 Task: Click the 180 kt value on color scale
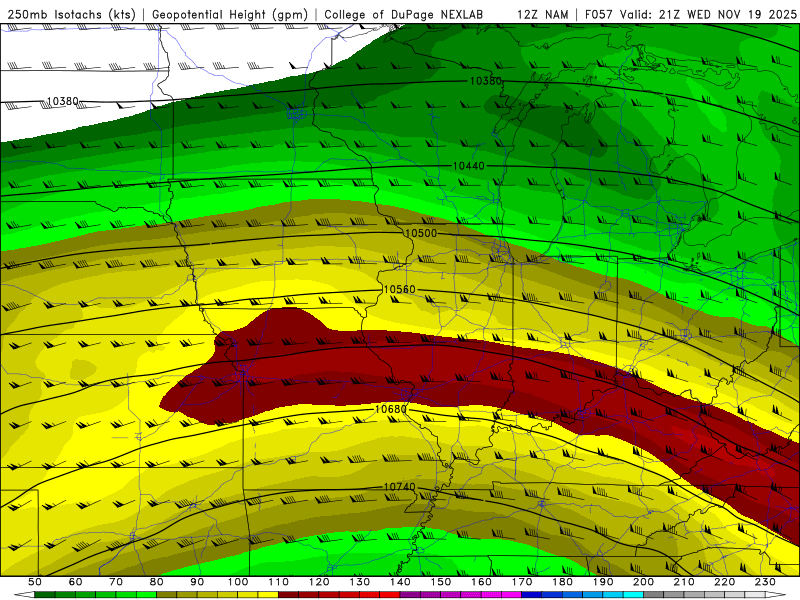click(x=562, y=582)
